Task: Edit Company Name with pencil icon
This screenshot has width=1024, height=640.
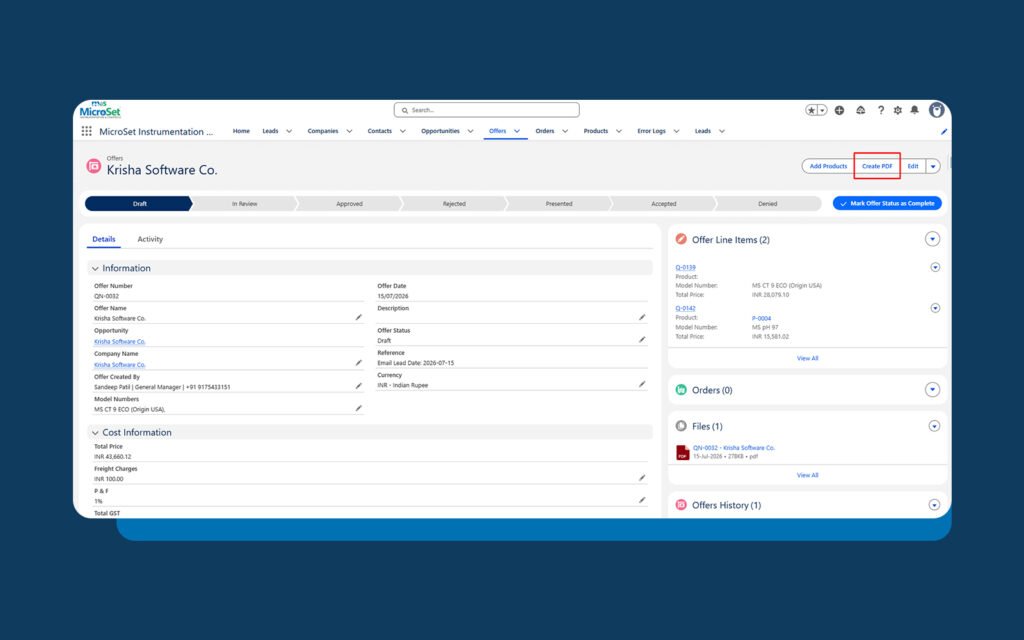Action: point(359,363)
